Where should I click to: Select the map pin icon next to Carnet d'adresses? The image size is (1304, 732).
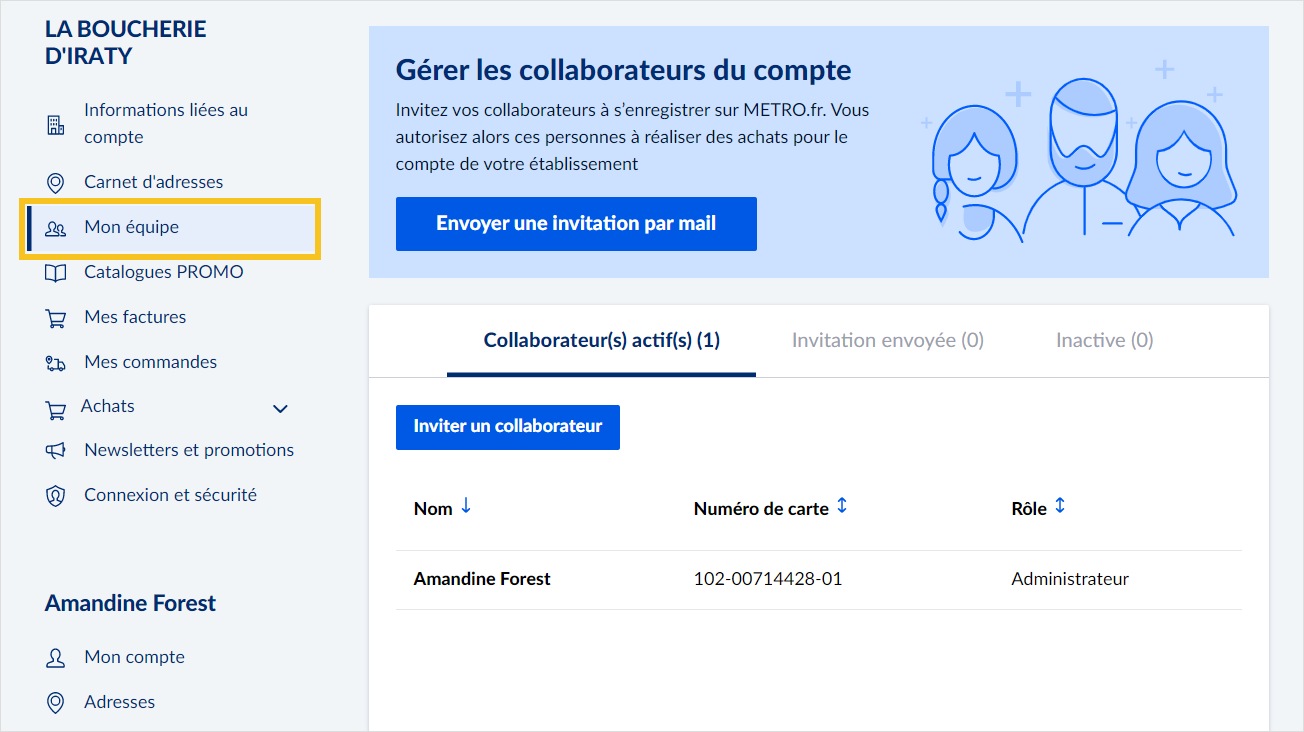pos(57,181)
